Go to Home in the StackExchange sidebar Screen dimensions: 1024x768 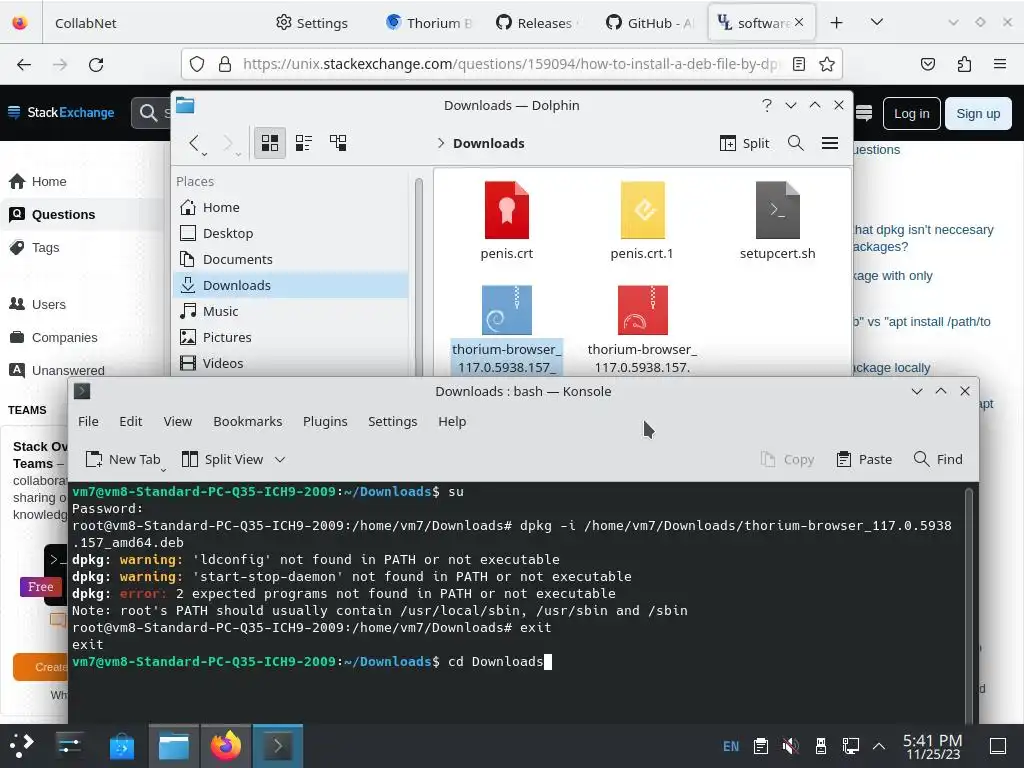tap(49, 182)
